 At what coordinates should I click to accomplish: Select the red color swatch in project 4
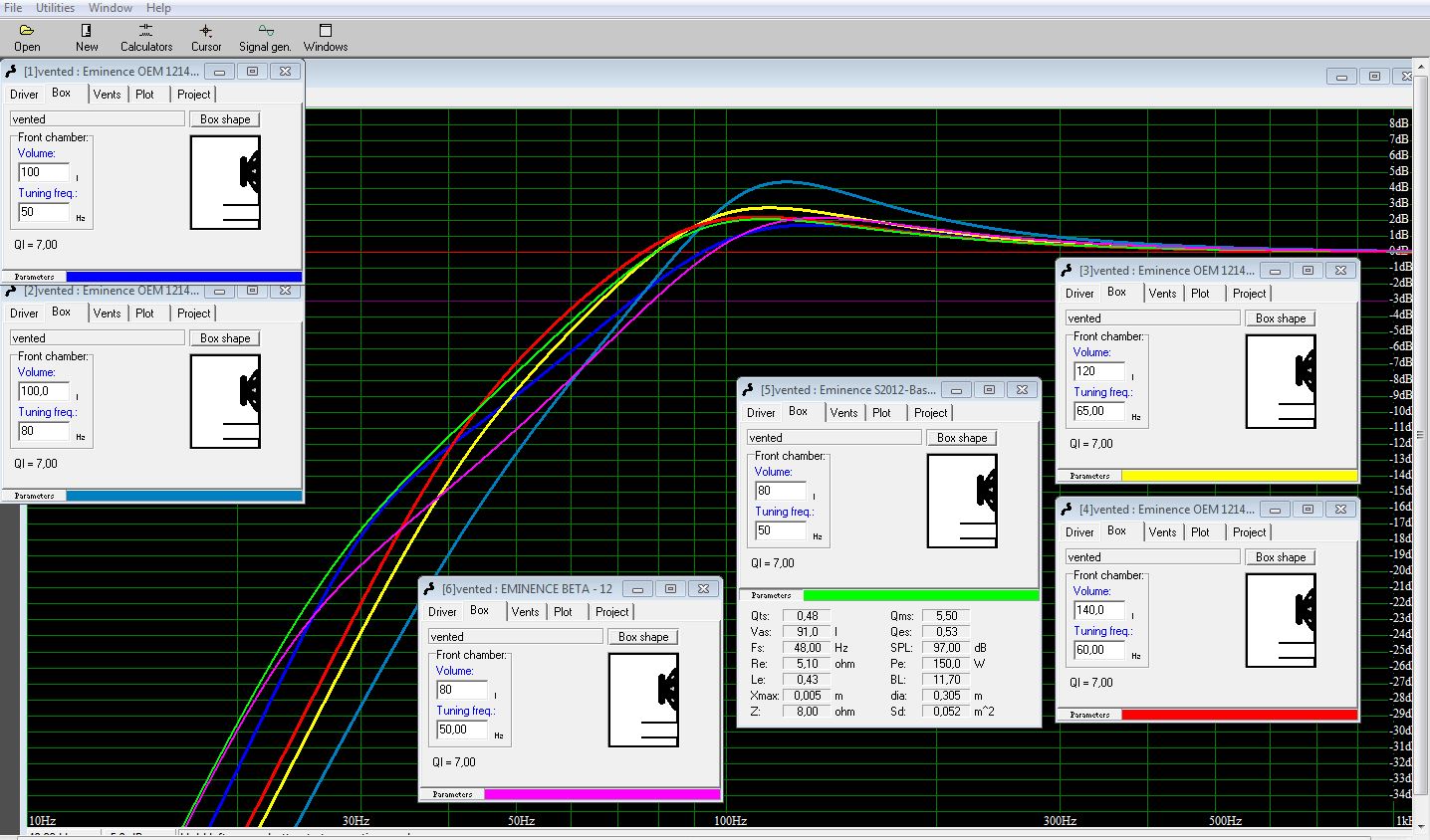[x=1239, y=715]
